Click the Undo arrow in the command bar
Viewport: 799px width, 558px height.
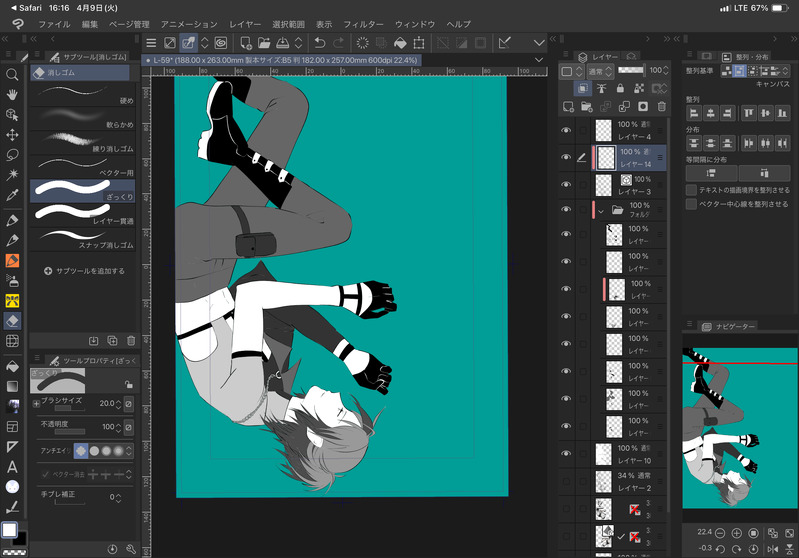click(x=319, y=43)
